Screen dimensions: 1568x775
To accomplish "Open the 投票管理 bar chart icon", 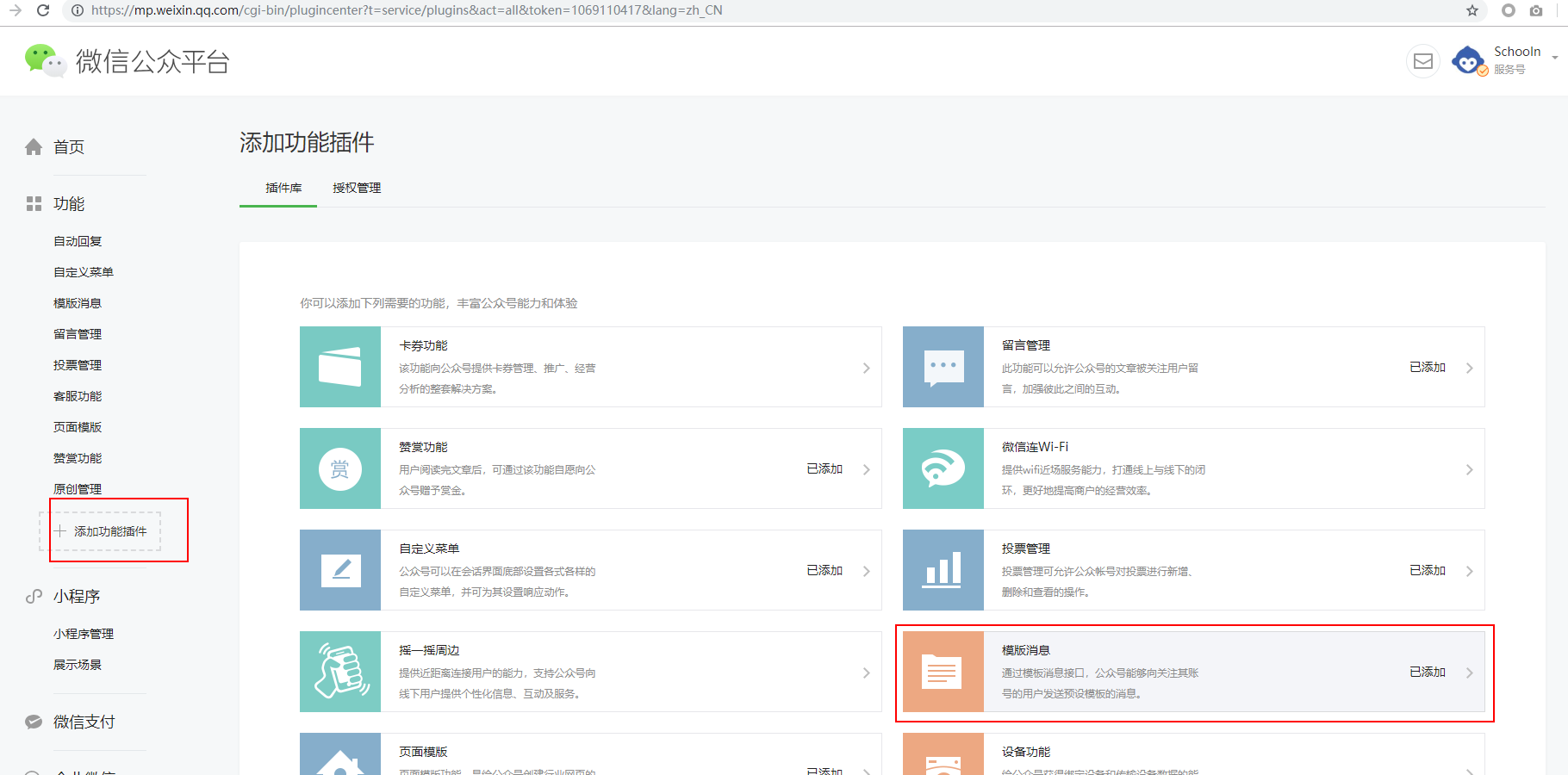I will [943, 570].
